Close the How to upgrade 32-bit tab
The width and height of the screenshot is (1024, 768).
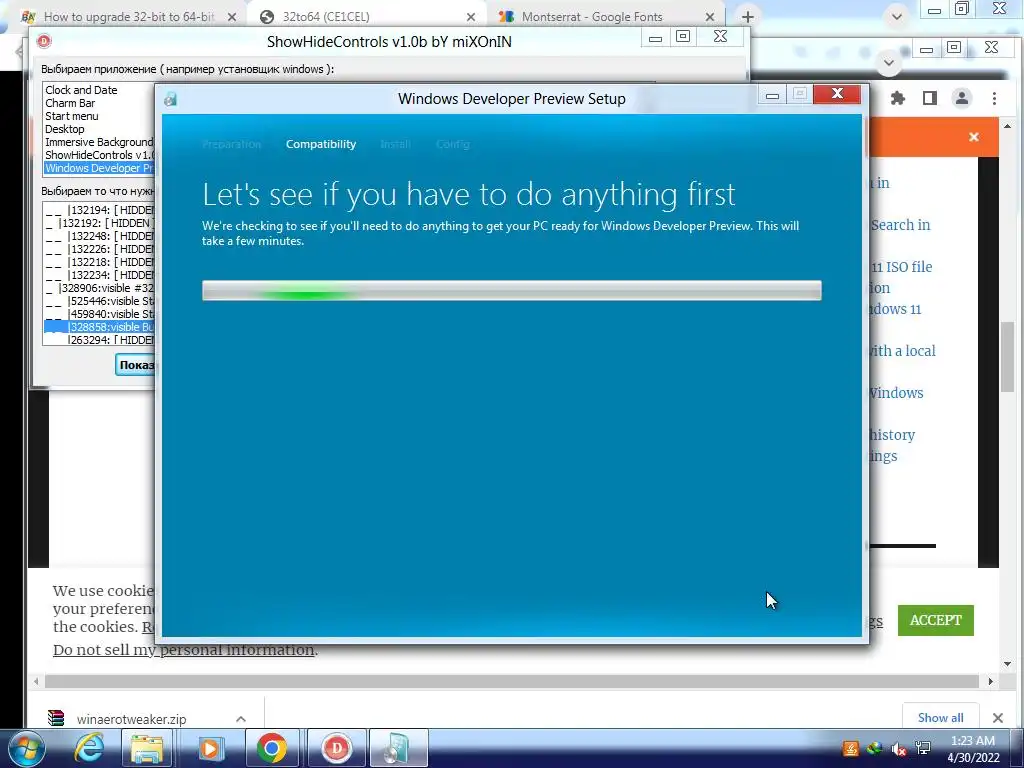(232, 17)
